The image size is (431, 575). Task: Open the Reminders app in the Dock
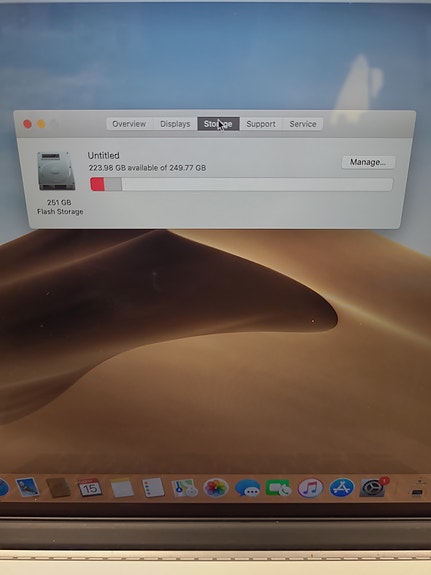[153, 488]
